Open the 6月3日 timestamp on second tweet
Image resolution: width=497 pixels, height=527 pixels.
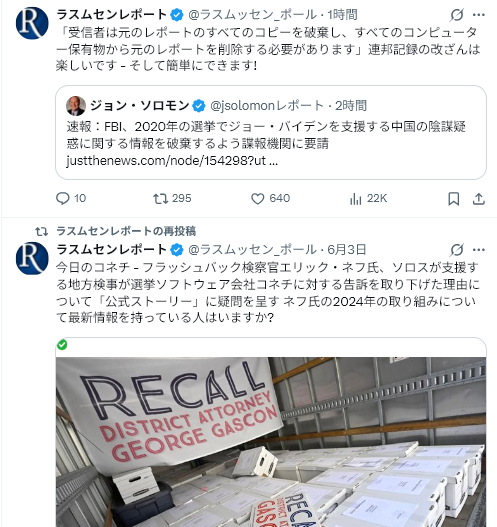pos(346,250)
